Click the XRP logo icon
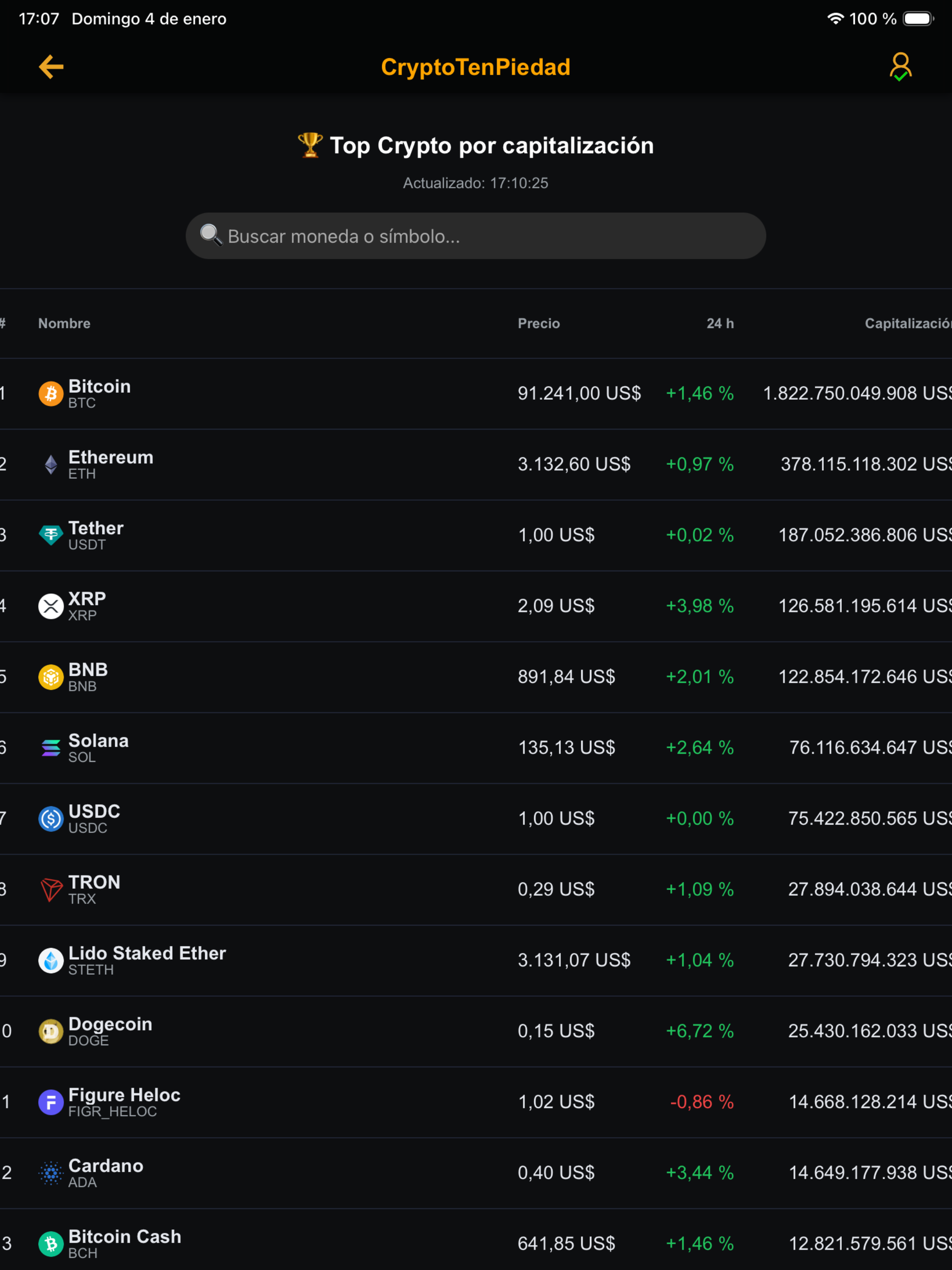 click(50, 606)
